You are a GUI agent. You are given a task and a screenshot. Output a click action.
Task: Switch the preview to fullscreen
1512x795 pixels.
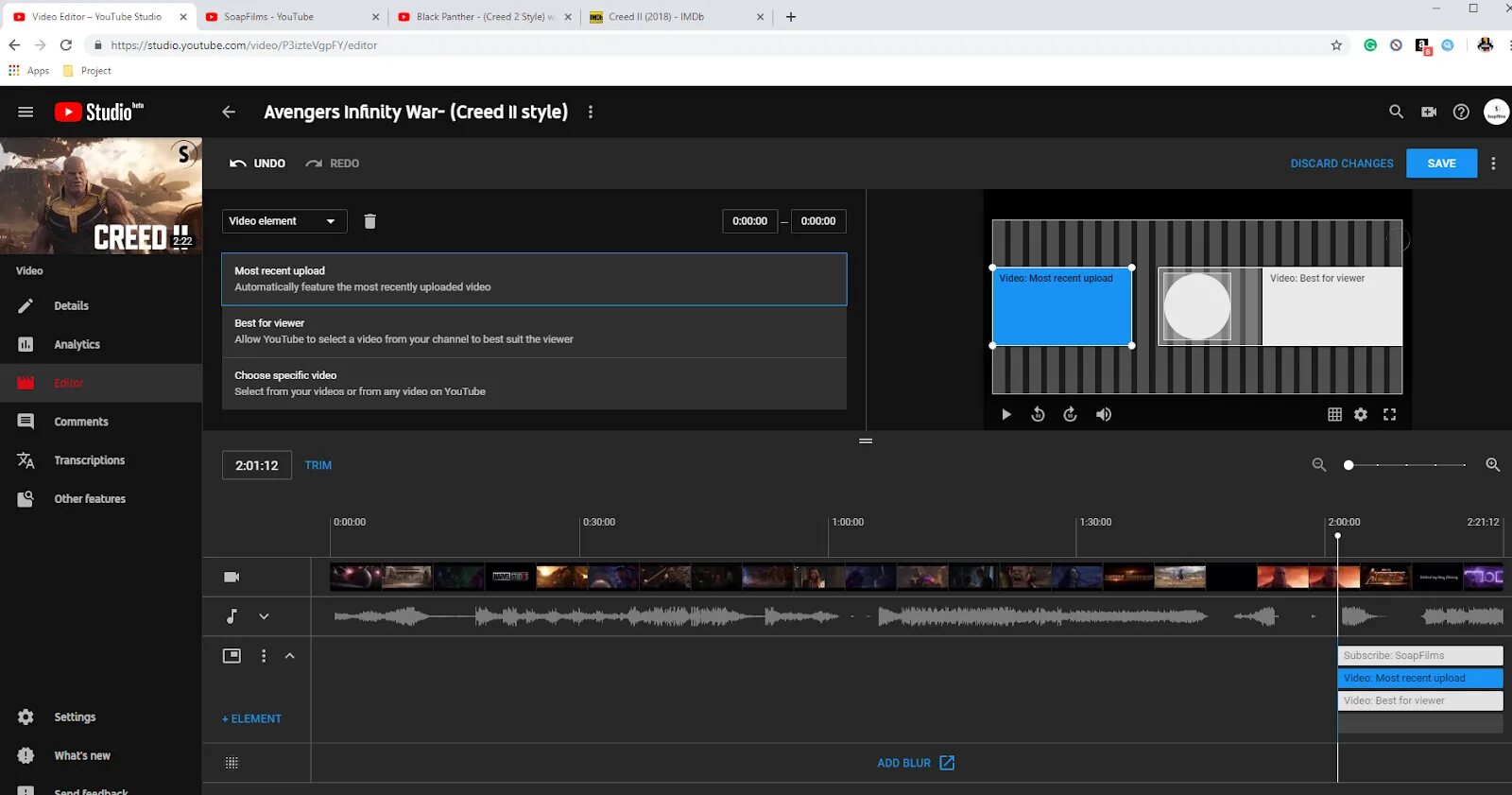tap(1389, 415)
